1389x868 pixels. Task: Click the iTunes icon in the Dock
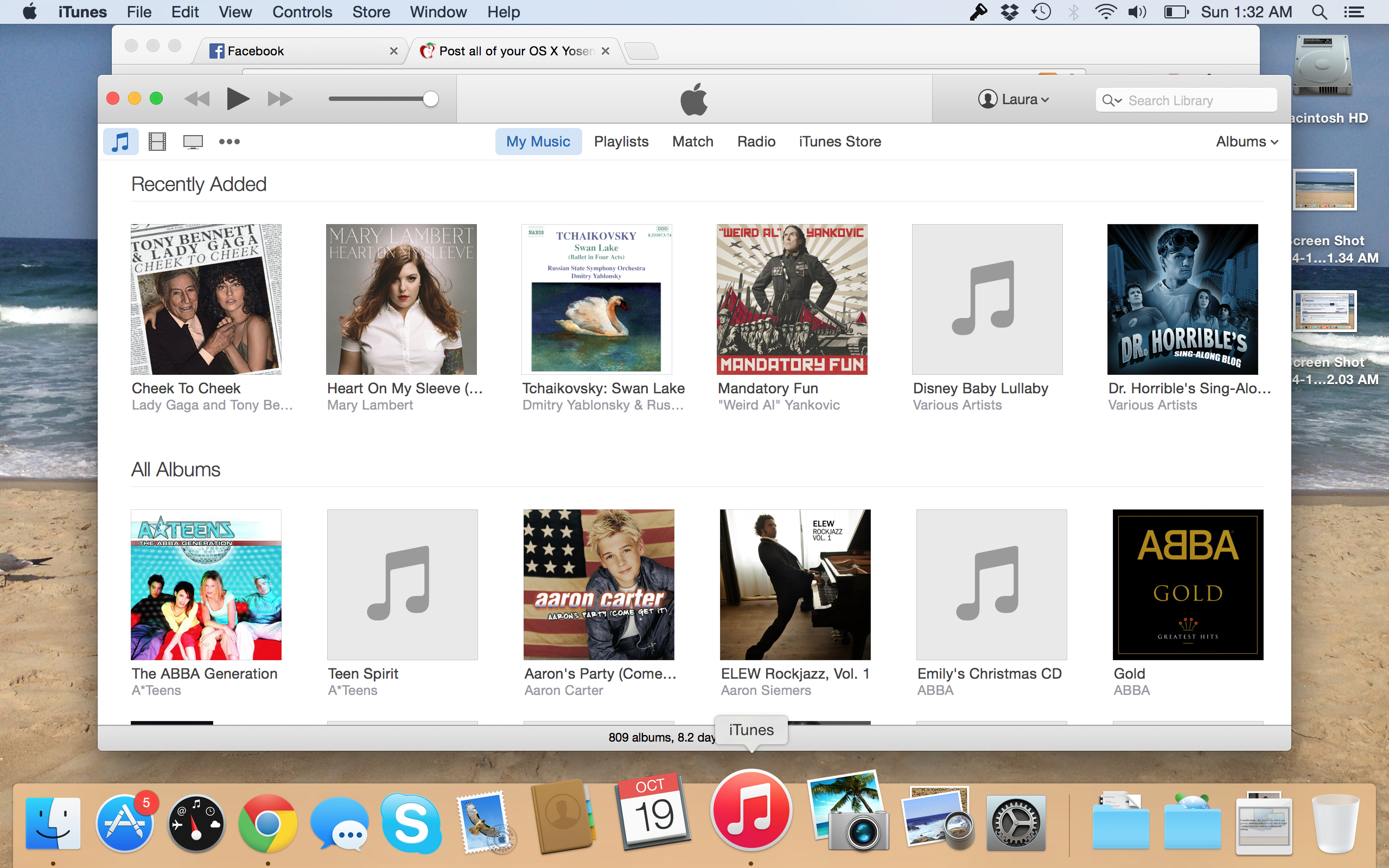[751, 809]
